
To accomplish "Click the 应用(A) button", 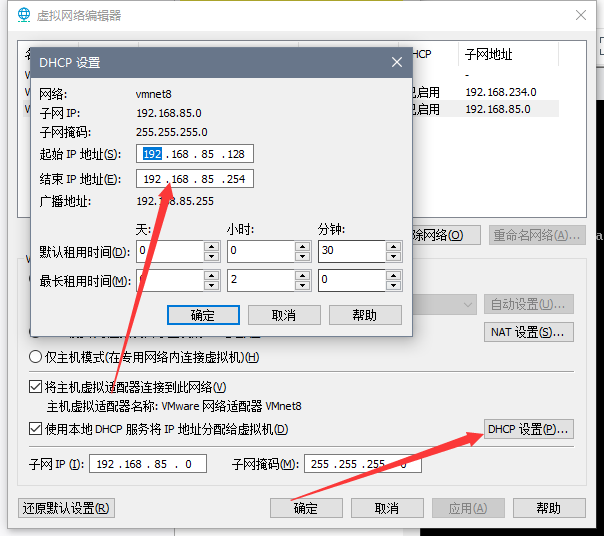I will pos(468,508).
